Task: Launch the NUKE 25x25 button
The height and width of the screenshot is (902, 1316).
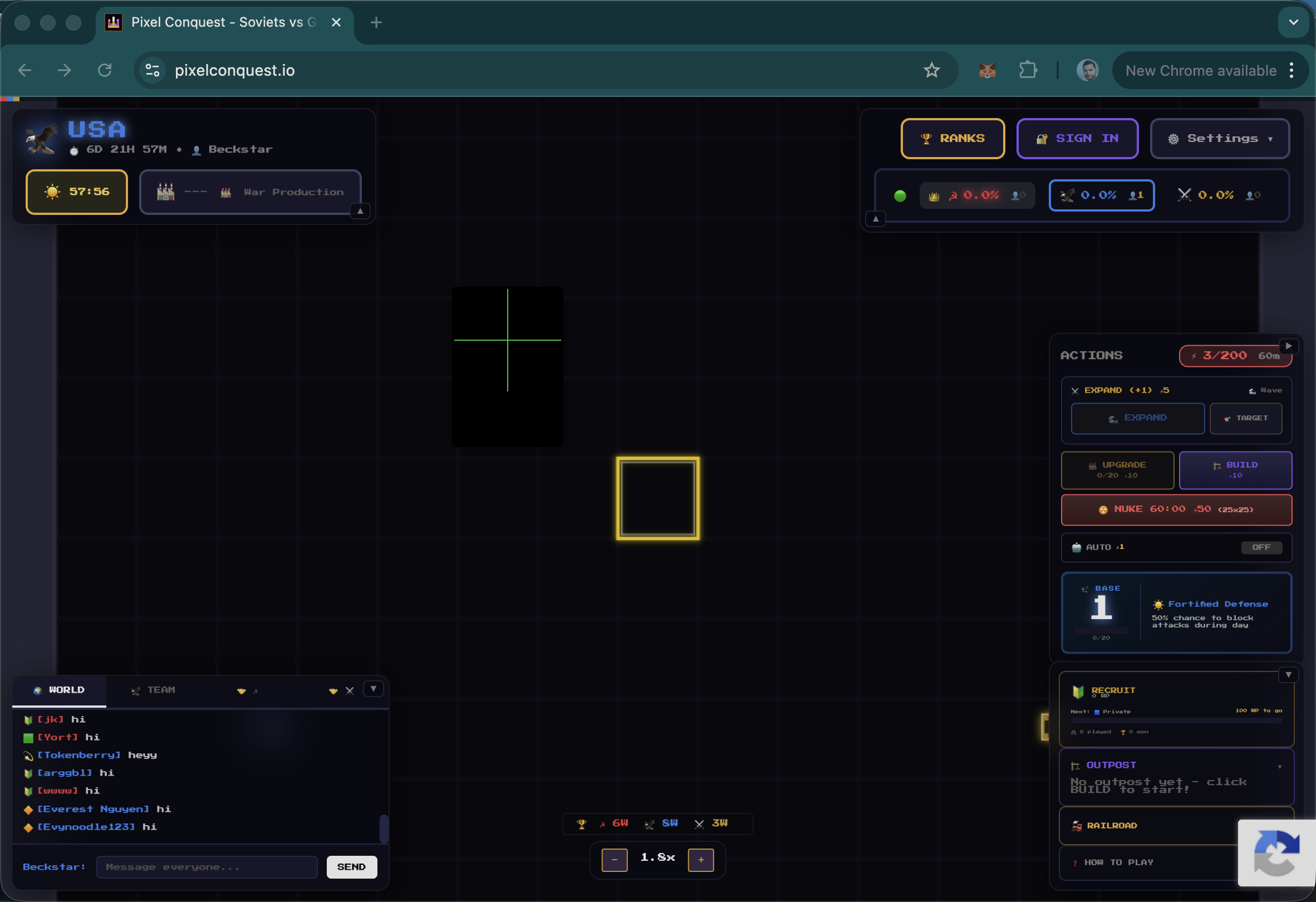Action: [x=1176, y=509]
